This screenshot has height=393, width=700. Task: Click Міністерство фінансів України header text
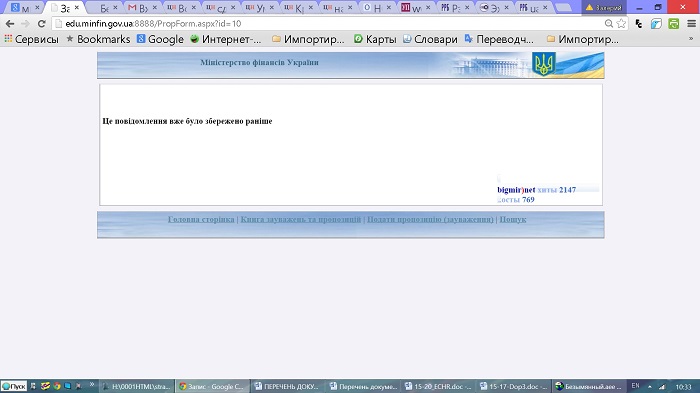(x=259, y=63)
